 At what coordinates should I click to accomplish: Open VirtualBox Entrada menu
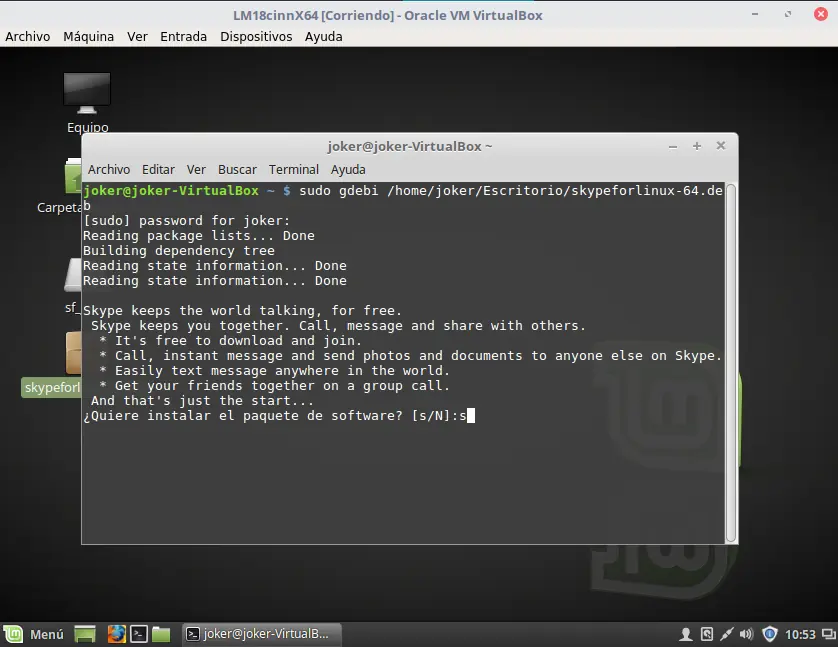click(183, 36)
